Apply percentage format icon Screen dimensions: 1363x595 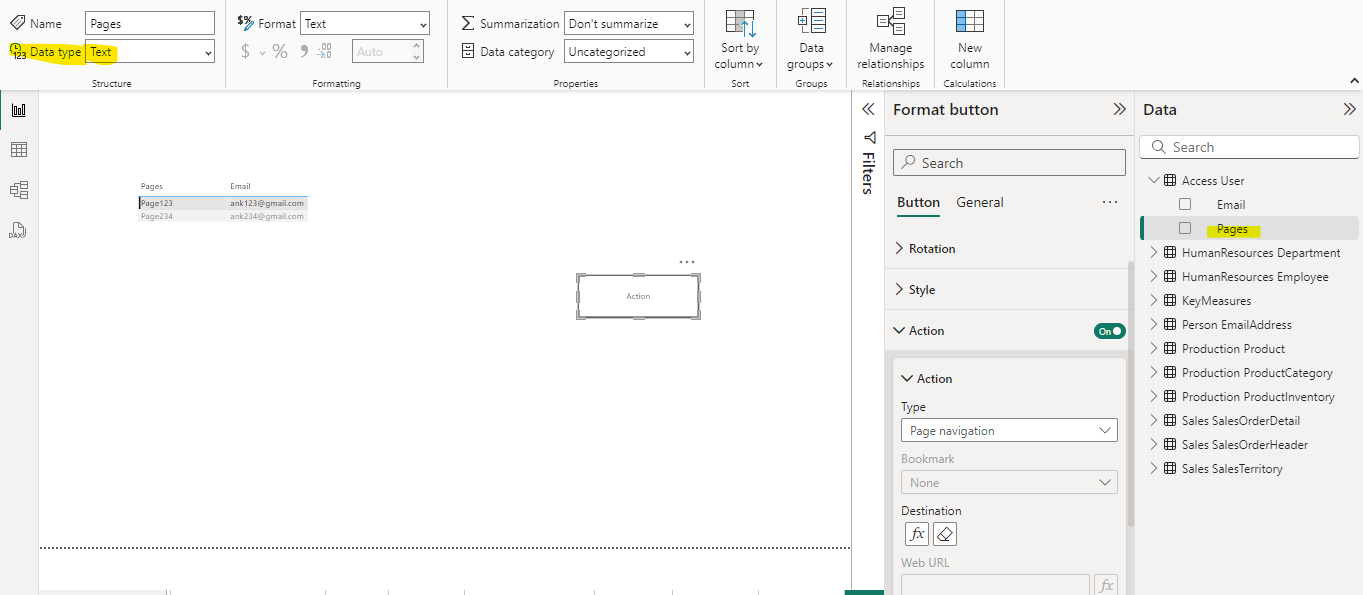click(x=280, y=51)
